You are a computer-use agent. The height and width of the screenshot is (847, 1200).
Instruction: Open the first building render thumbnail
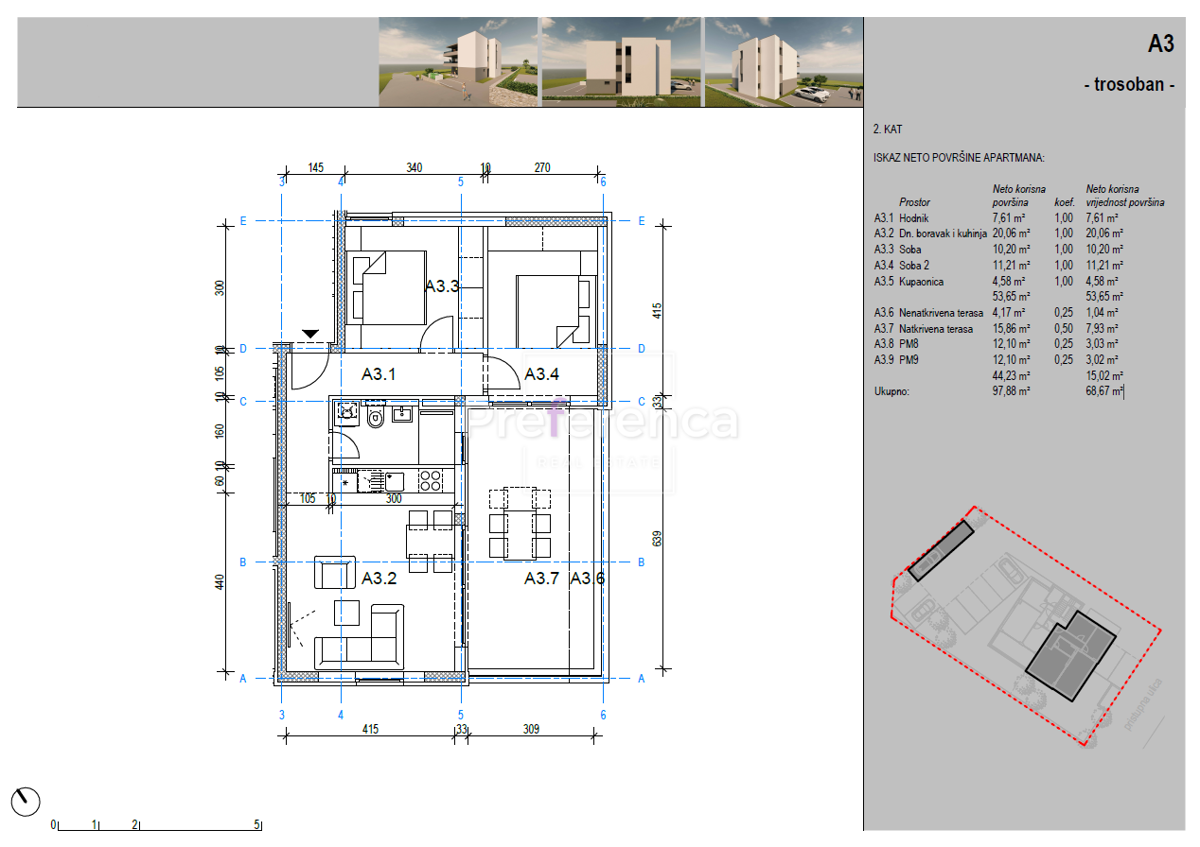pyautogui.click(x=457, y=61)
